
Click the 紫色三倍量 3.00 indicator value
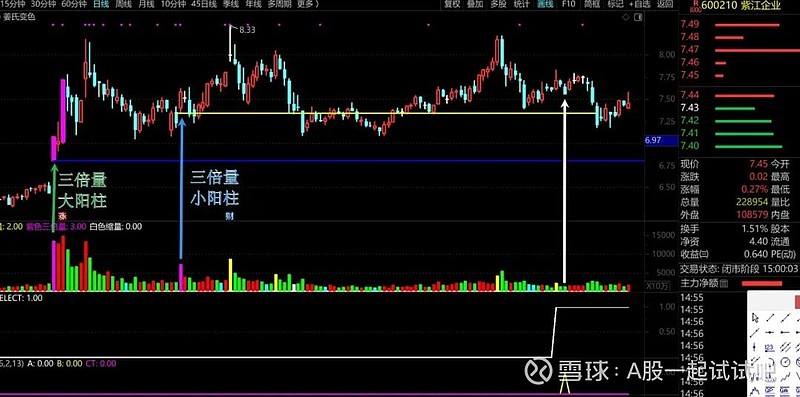click(x=56, y=227)
